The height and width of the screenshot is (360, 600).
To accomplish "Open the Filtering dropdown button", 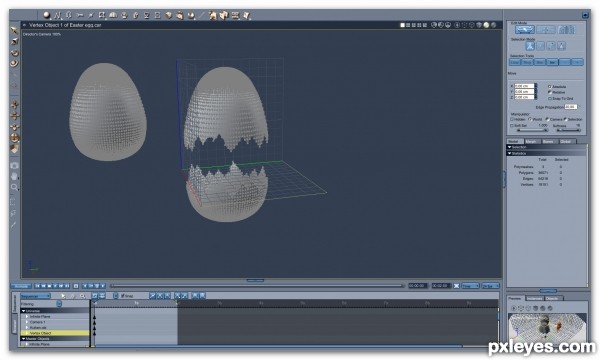I will pyautogui.click(x=59, y=304).
